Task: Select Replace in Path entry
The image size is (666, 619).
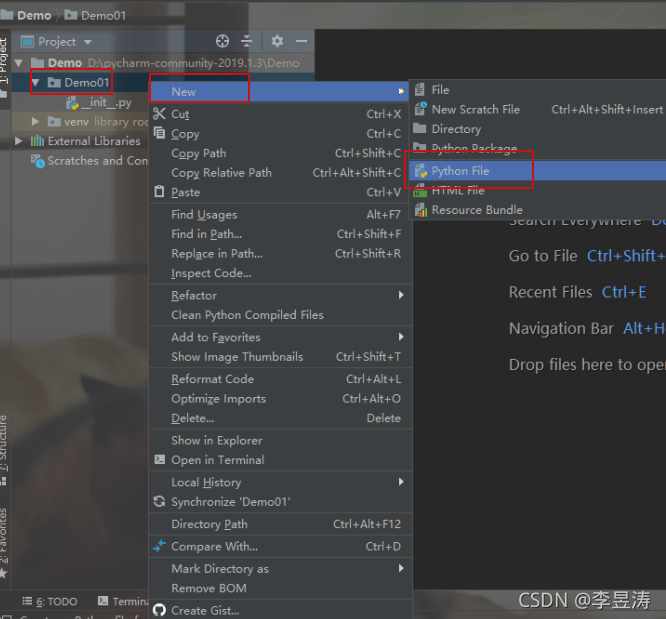Action: (281, 254)
